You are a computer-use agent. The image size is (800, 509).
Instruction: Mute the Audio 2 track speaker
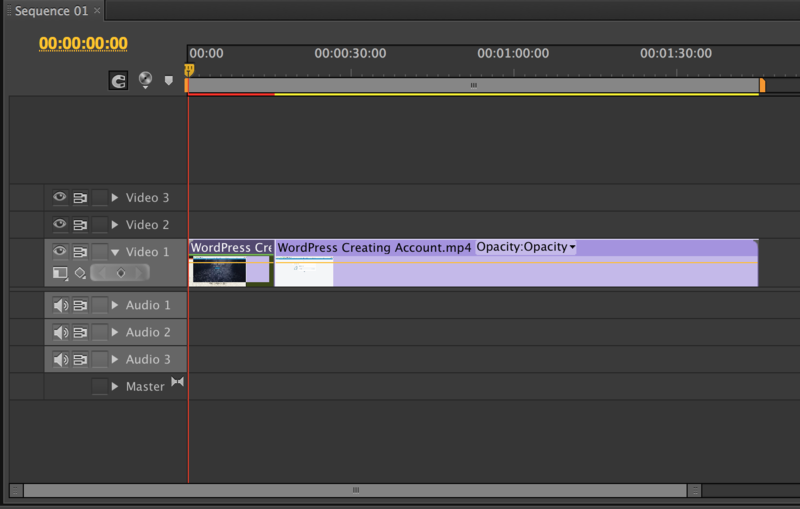pos(60,332)
